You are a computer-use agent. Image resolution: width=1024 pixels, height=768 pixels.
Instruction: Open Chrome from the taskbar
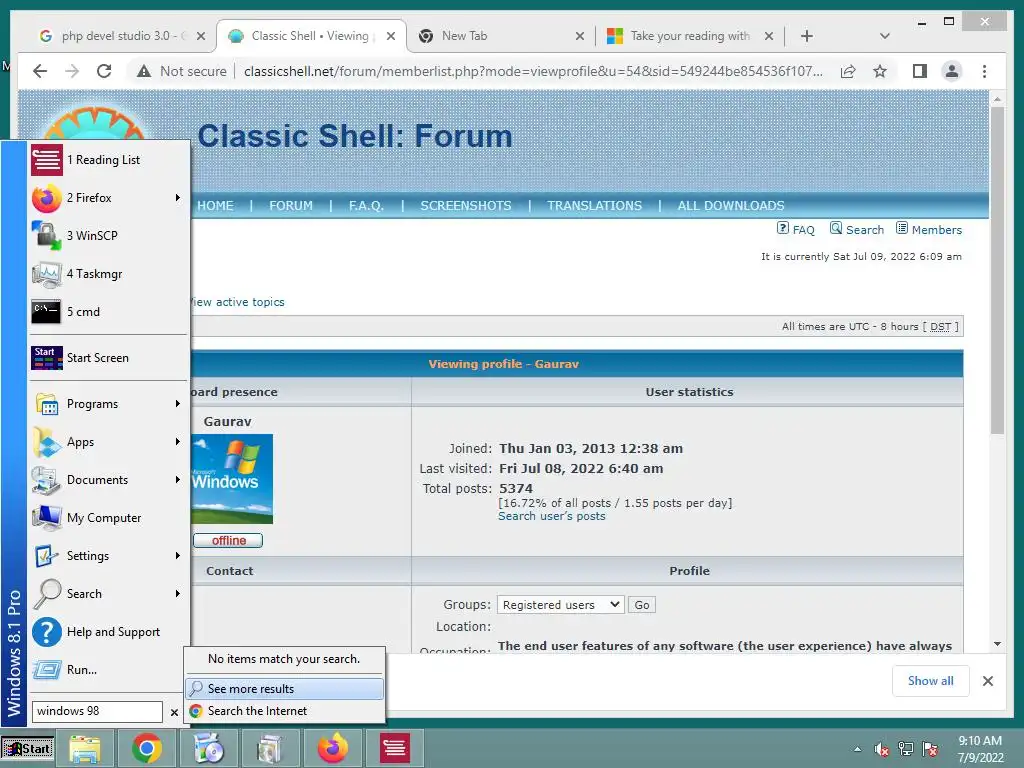pos(147,748)
